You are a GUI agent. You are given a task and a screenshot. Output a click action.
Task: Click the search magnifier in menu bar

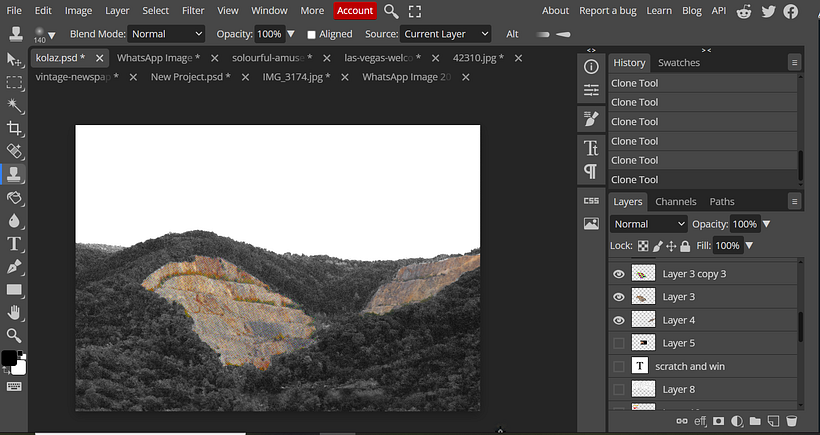point(391,11)
